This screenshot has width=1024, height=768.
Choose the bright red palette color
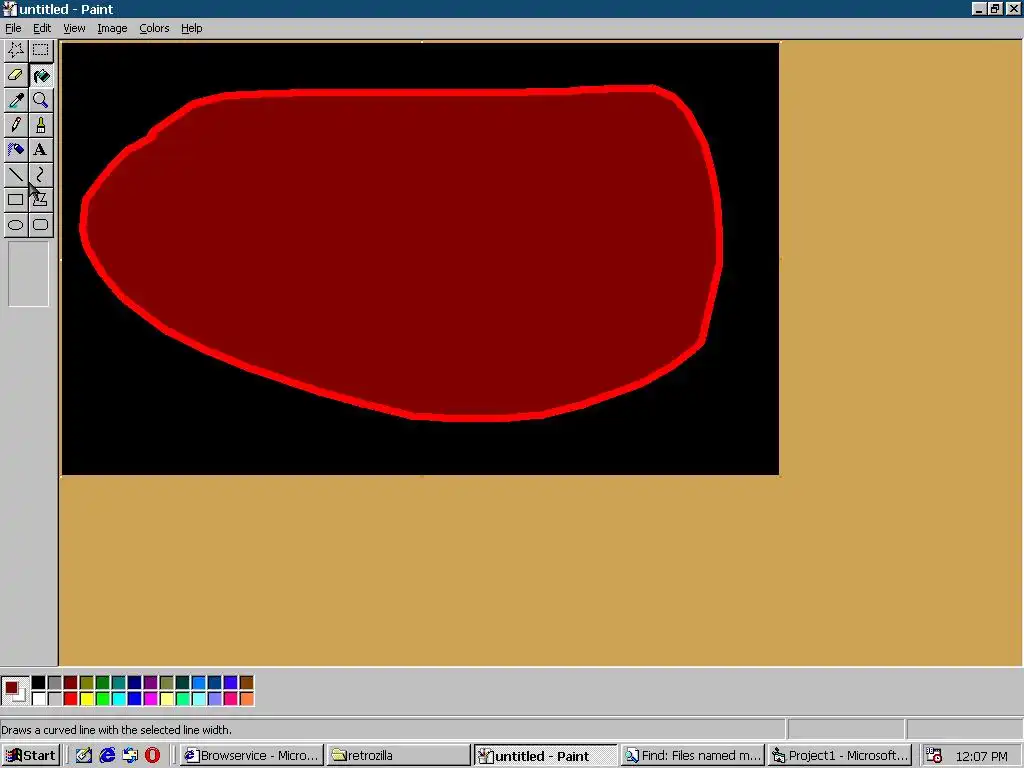(x=71, y=699)
